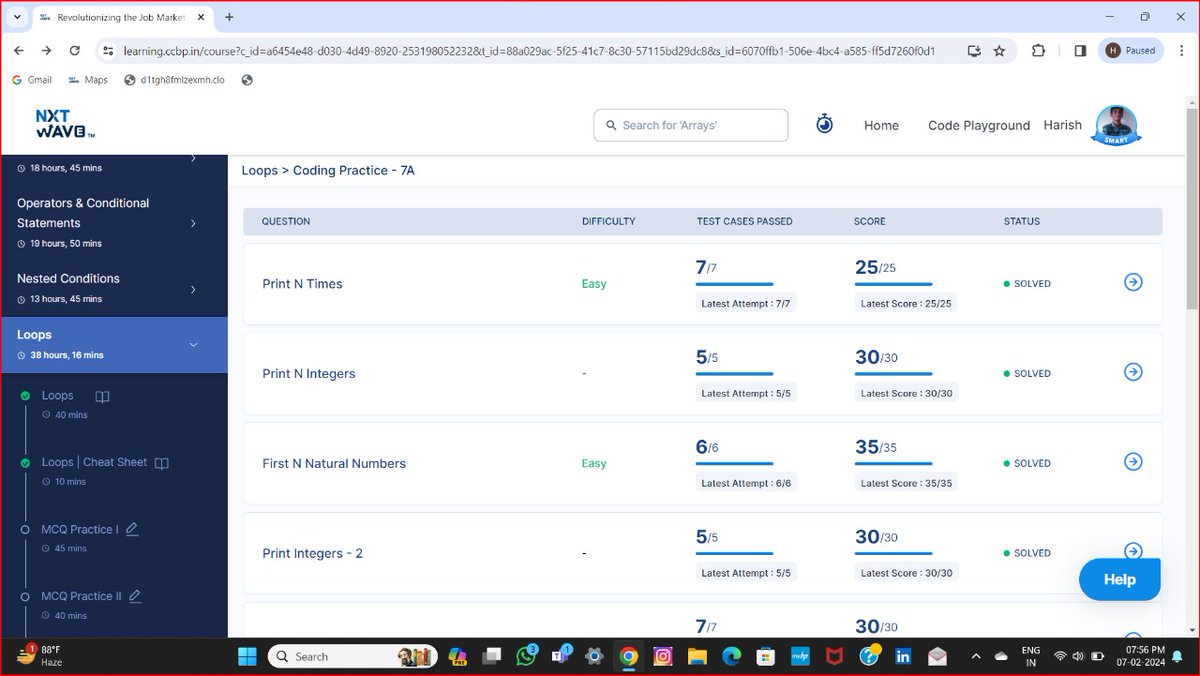Go back in browser history

click(19, 50)
